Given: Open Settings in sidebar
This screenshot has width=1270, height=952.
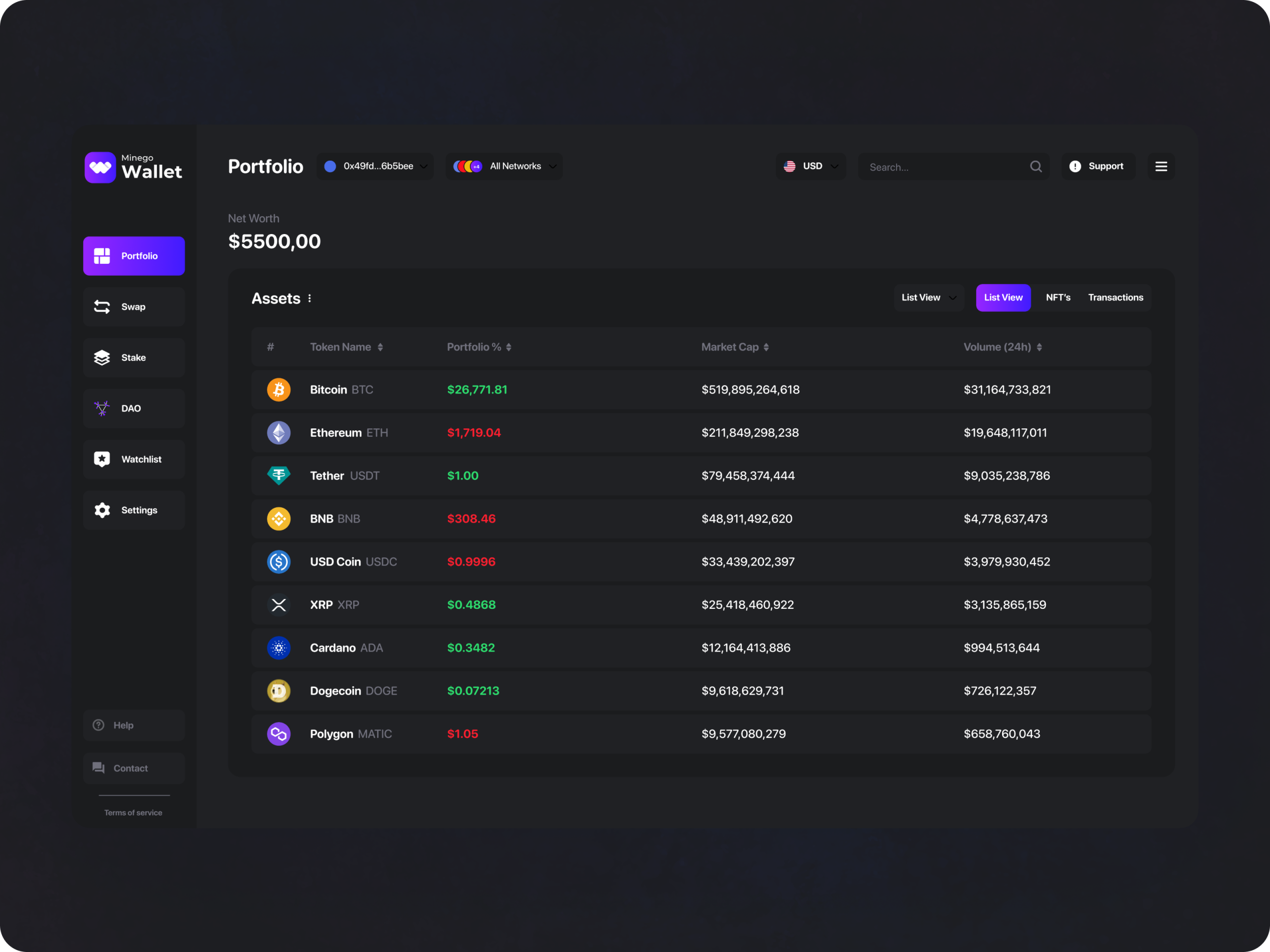Looking at the screenshot, I should pos(134,510).
